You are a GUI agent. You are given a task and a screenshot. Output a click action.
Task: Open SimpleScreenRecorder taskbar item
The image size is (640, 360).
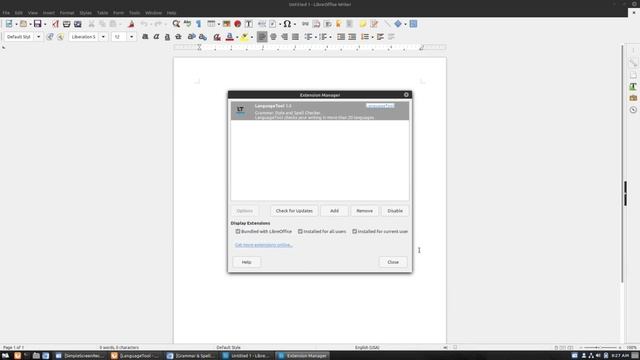(x=80, y=356)
